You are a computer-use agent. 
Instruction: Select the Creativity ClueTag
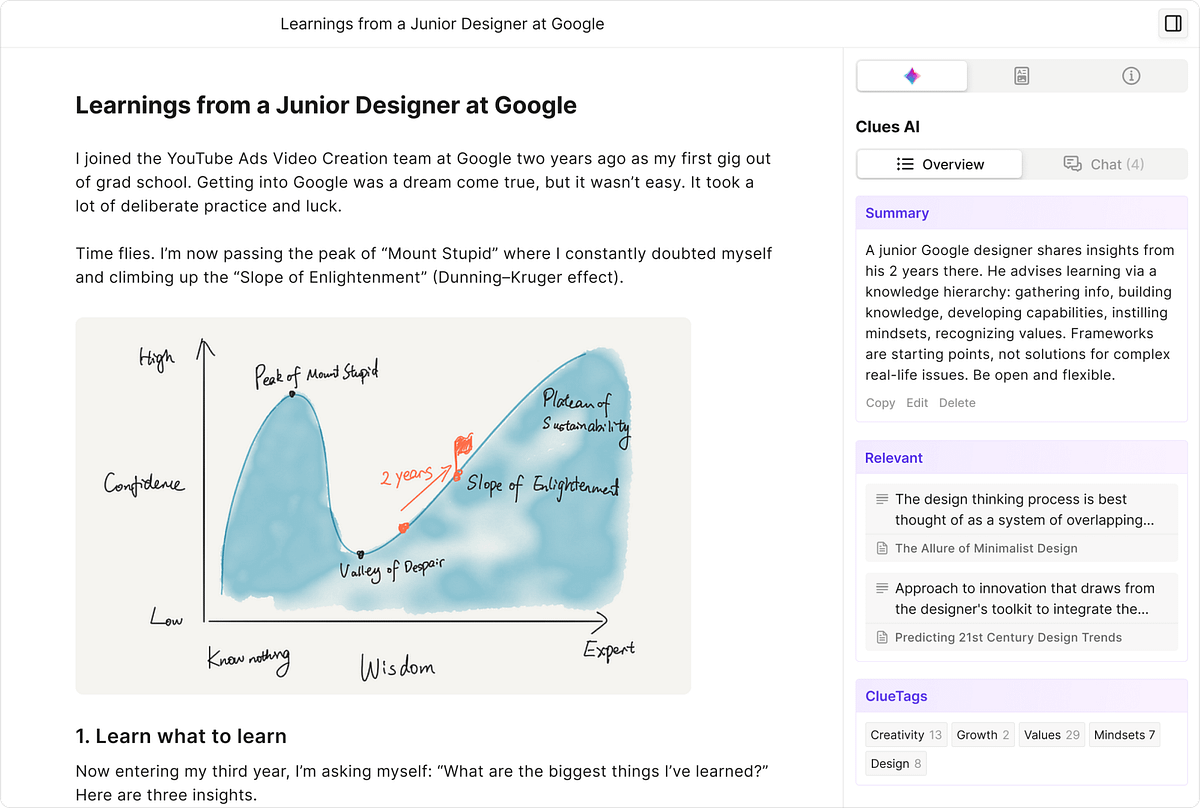click(905, 734)
